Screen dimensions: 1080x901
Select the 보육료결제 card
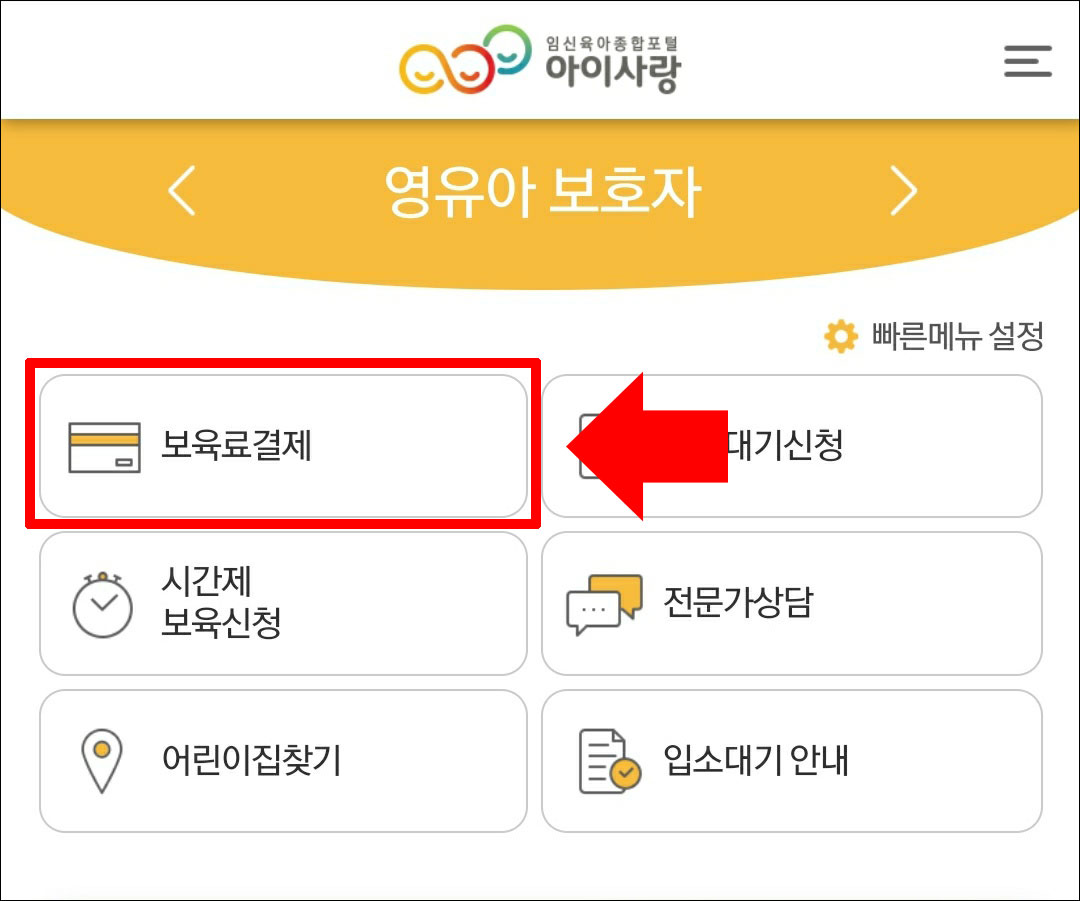pos(283,445)
